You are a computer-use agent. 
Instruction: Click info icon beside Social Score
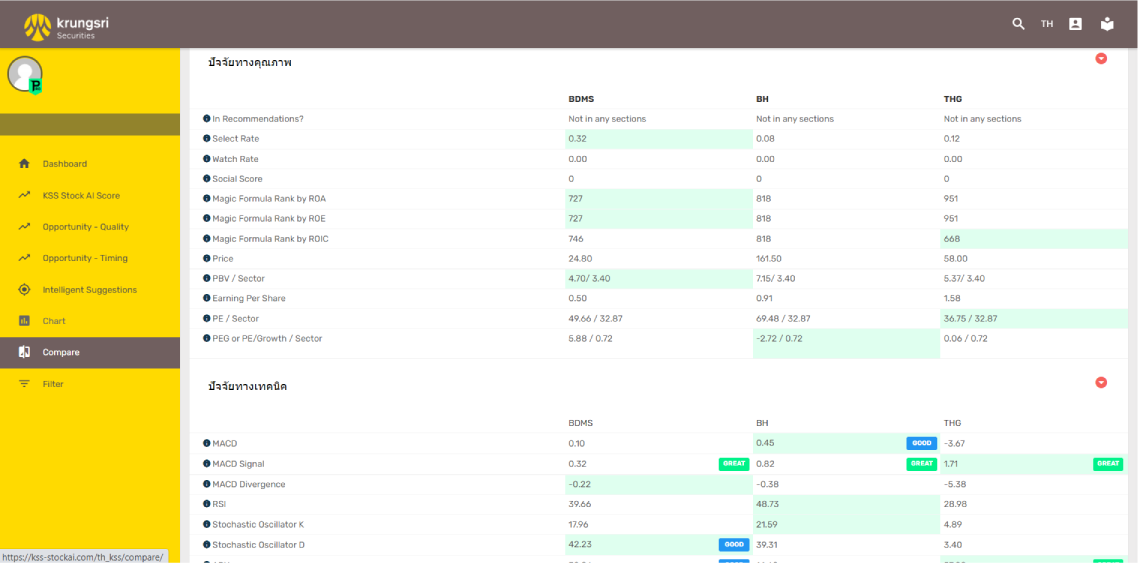coord(207,178)
